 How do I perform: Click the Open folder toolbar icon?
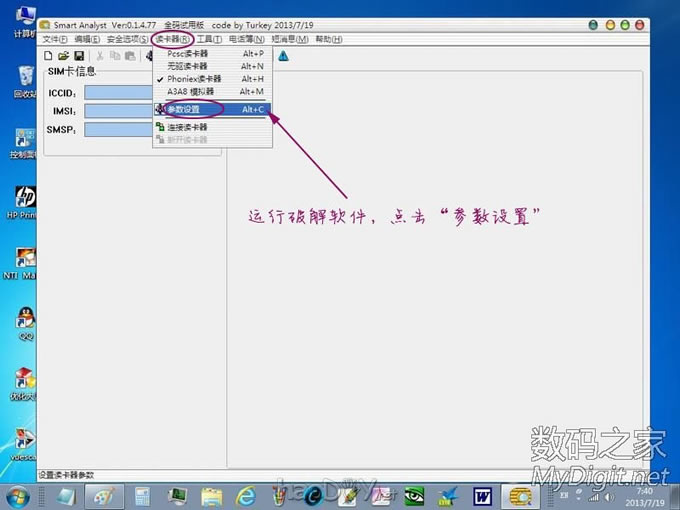coord(63,56)
